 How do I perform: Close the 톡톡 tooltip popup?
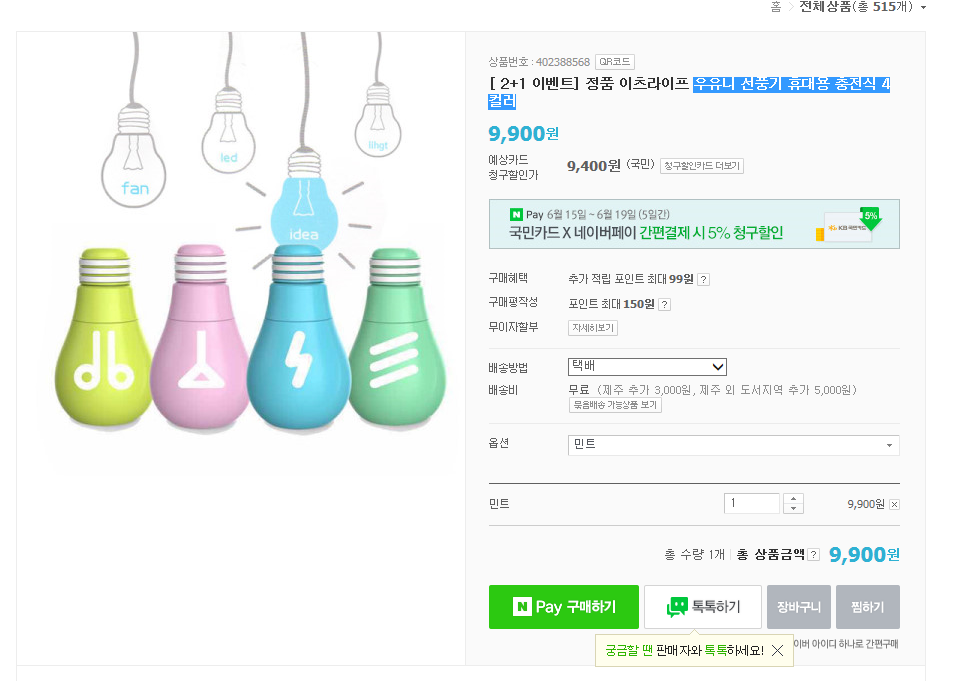tap(777, 651)
